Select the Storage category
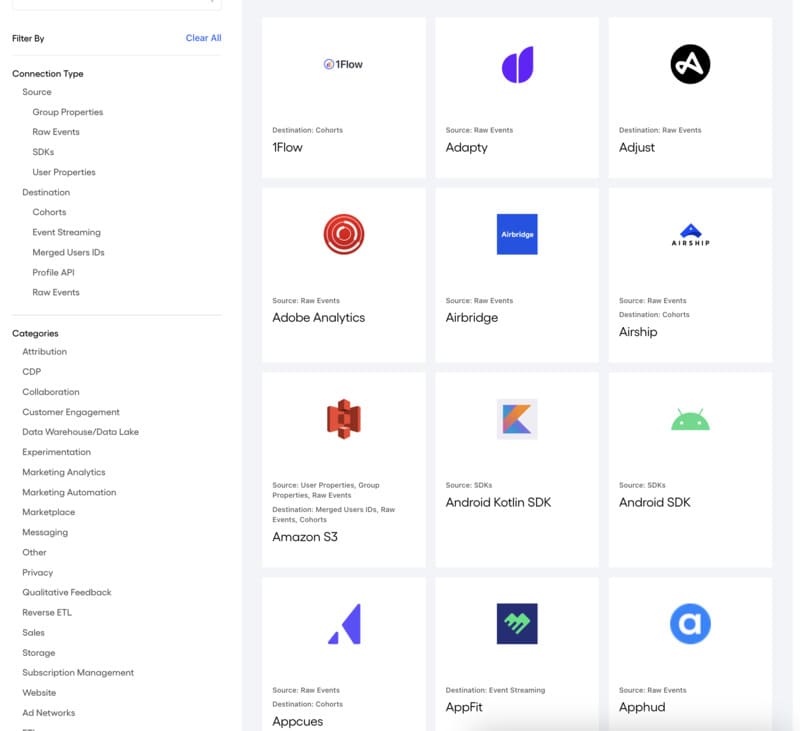 [38, 652]
